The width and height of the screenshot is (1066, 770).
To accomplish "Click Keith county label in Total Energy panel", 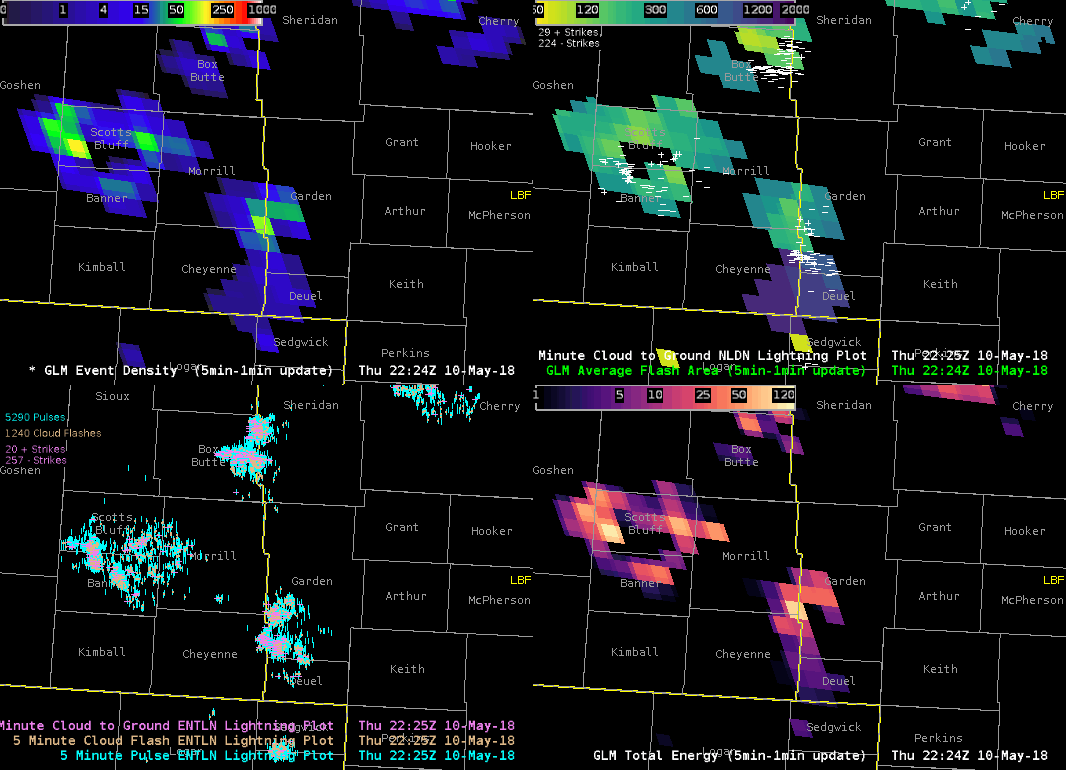I will (x=940, y=669).
